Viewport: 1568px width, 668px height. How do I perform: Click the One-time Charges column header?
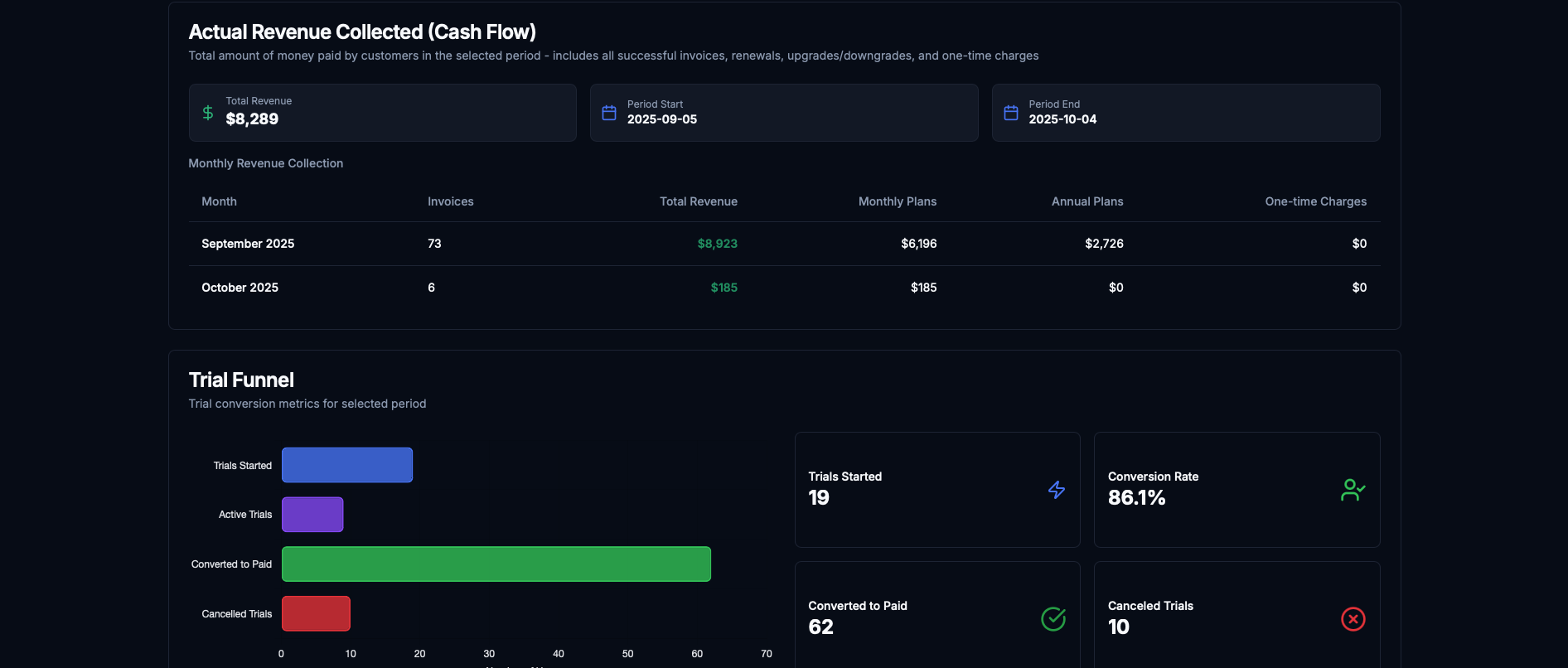click(x=1315, y=201)
